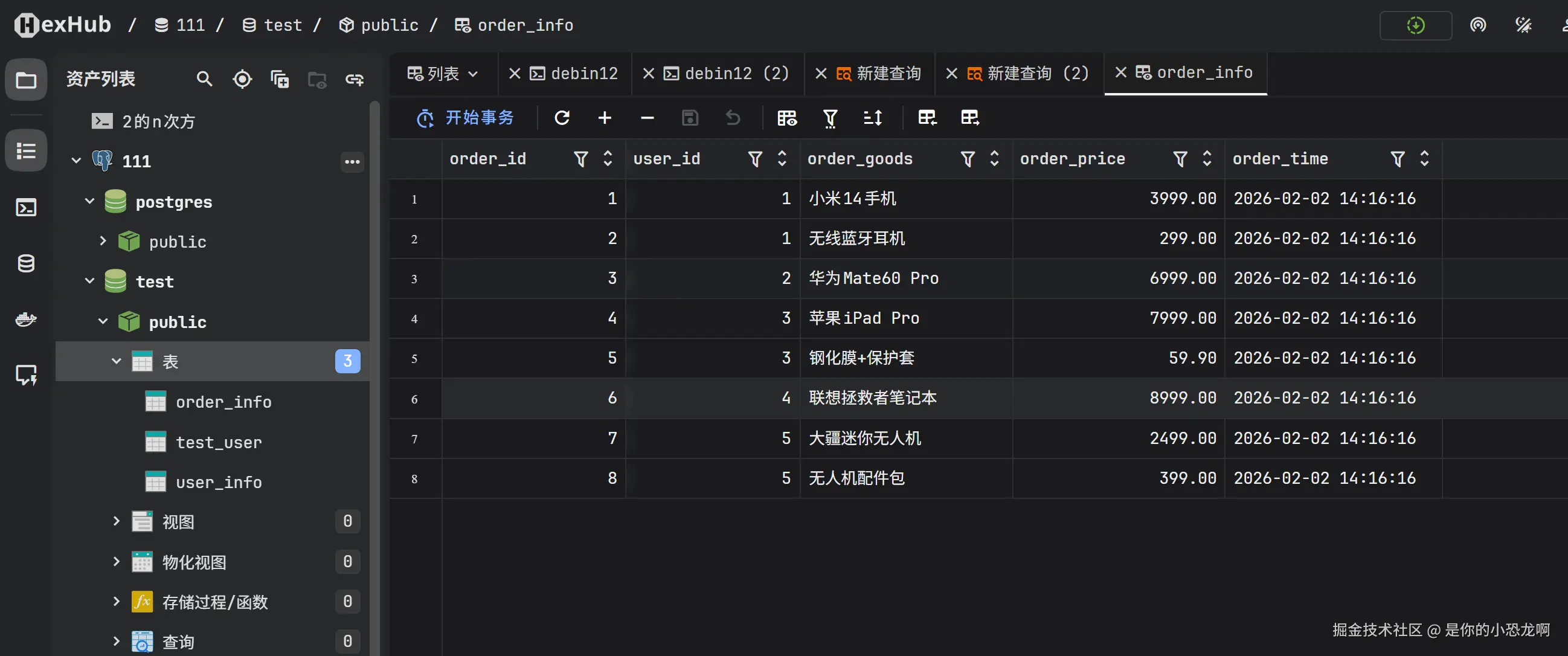This screenshot has height=656, width=1568.
Task: Open the 列表 dropdown tab
Action: pyautogui.click(x=443, y=74)
